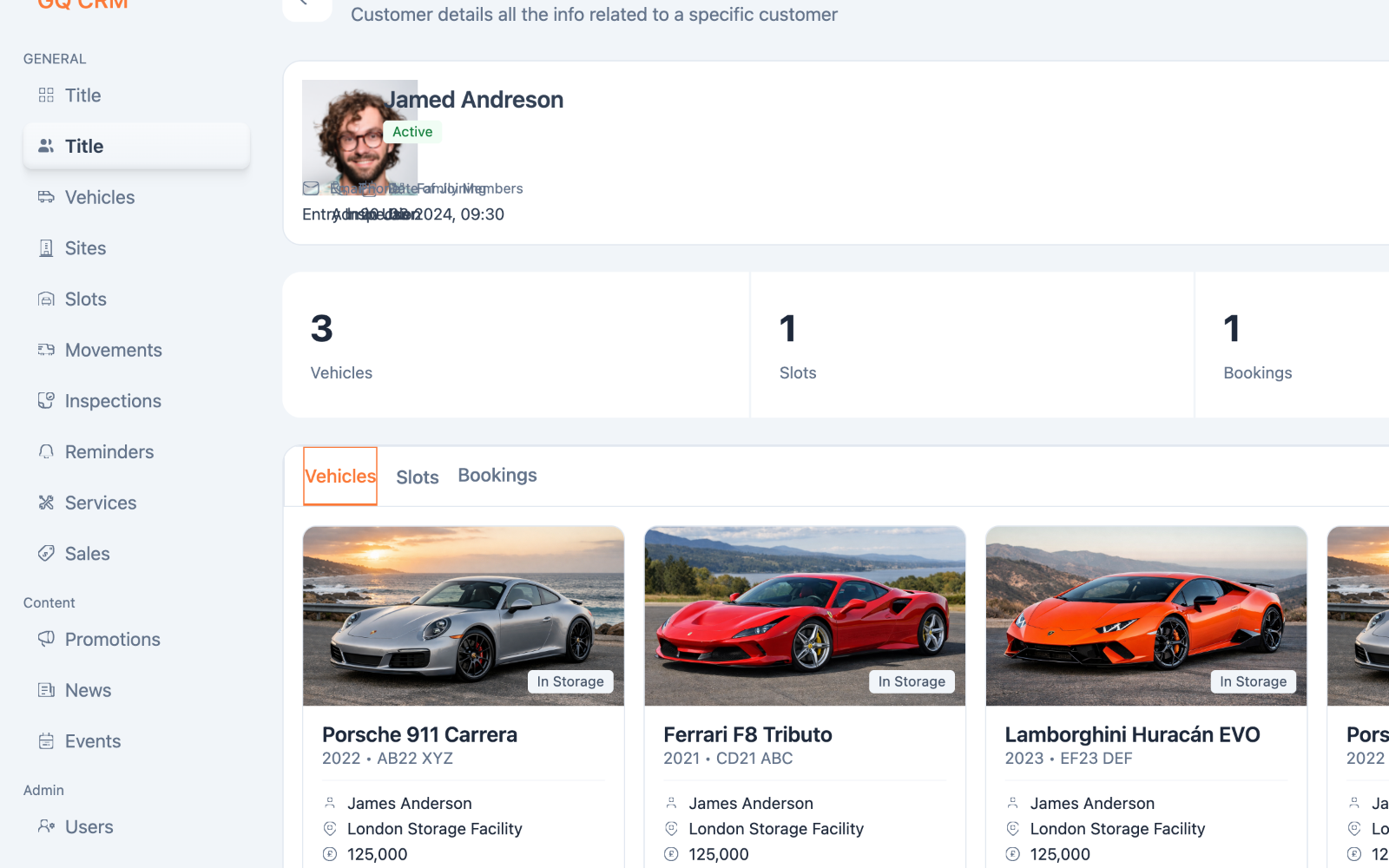1389x868 pixels.
Task: Click James Anderson on the Porsche card
Action: click(x=410, y=804)
